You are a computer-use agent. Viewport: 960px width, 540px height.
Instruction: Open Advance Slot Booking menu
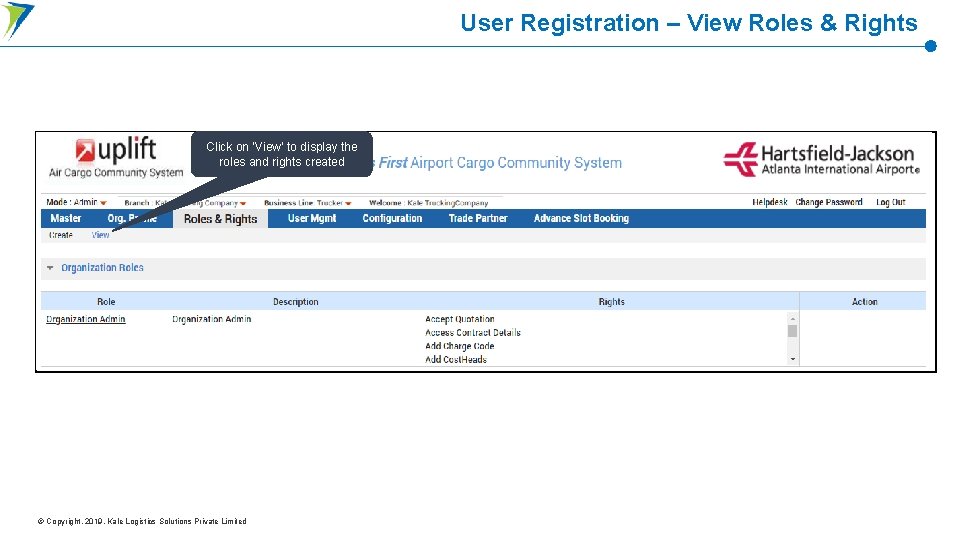click(581, 219)
